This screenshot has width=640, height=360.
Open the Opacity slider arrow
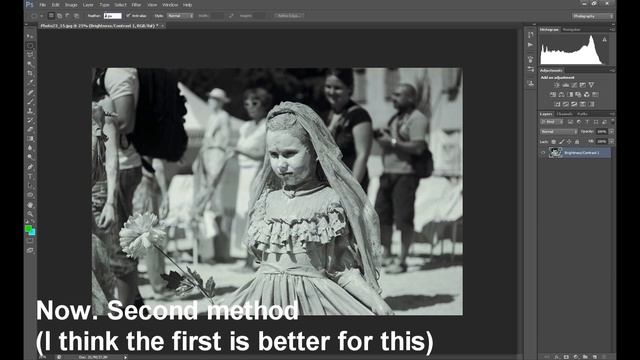coord(611,132)
